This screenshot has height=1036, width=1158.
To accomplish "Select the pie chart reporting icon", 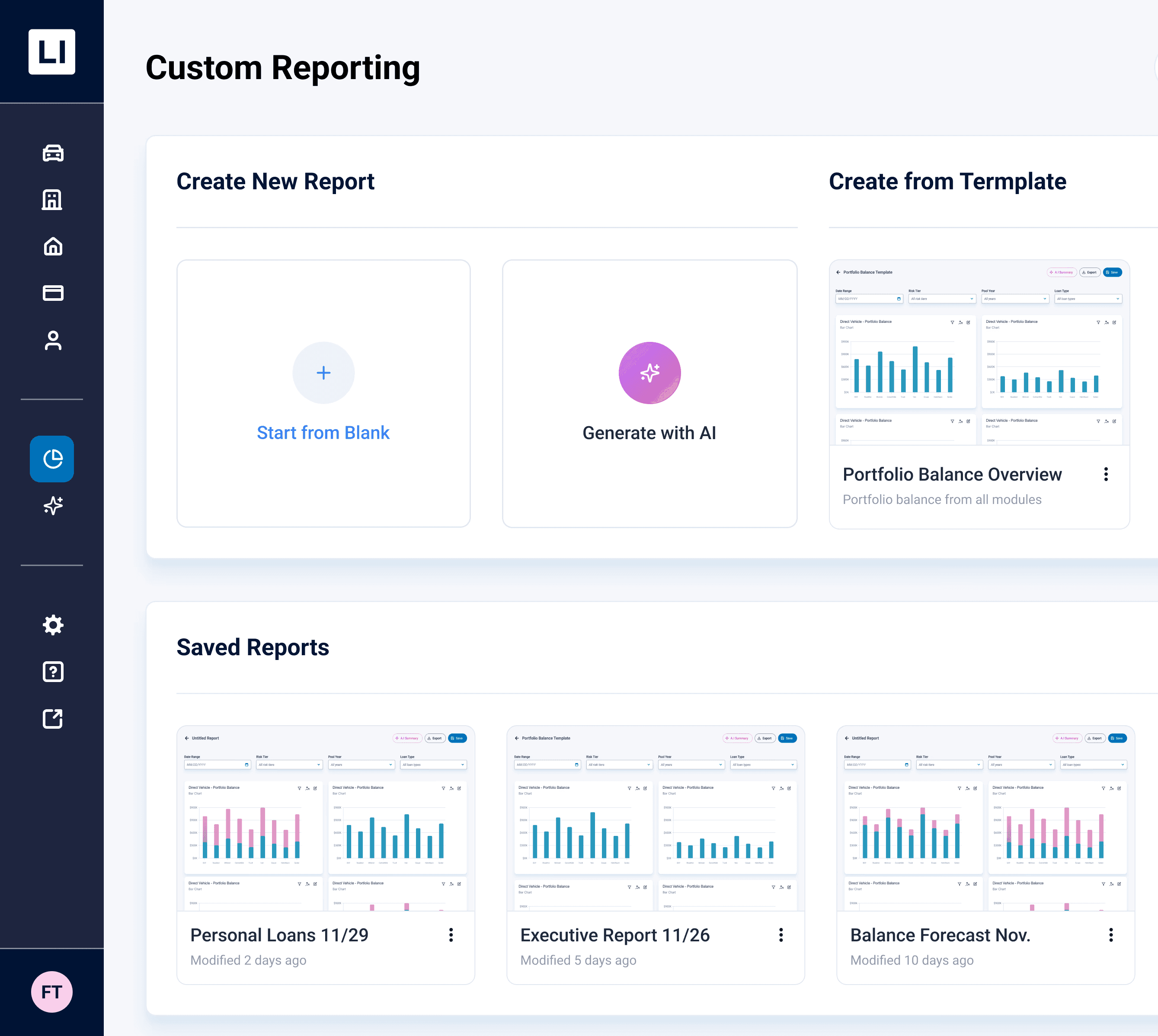I will point(52,459).
